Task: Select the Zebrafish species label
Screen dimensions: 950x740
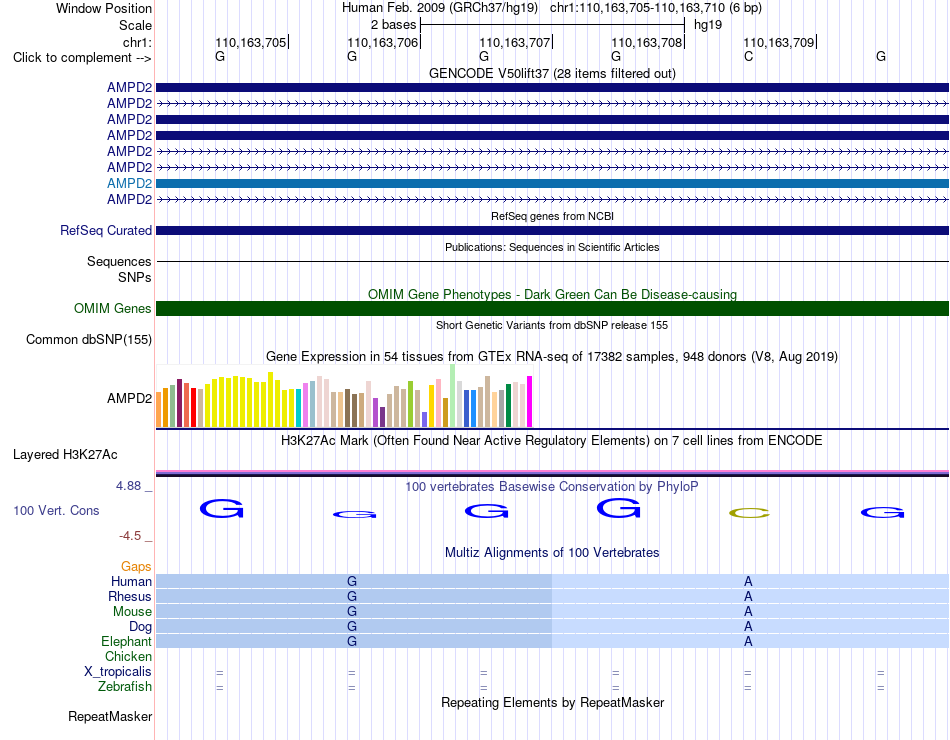Action: (x=125, y=687)
